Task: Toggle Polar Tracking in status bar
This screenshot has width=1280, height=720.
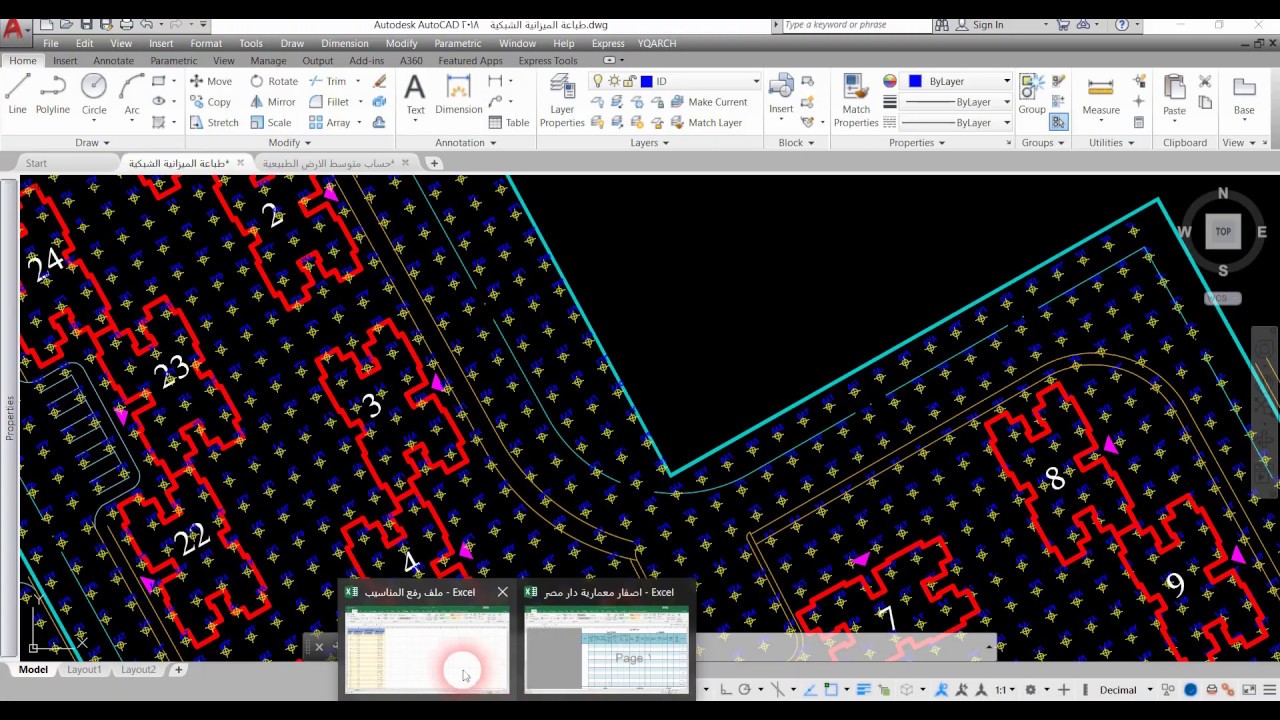Action: [745, 690]
